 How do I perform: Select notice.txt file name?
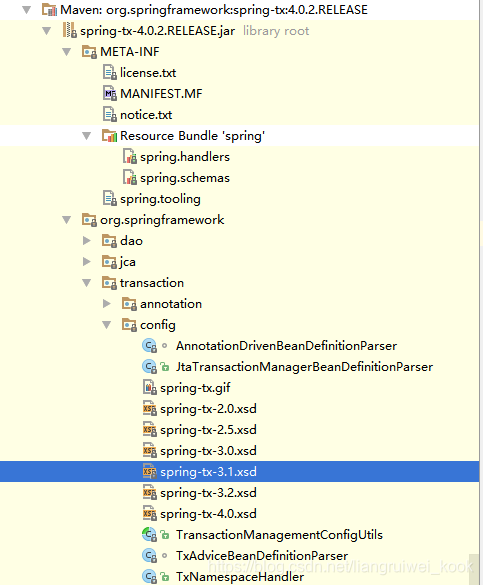pyautogui.click(x=146, y=115)
